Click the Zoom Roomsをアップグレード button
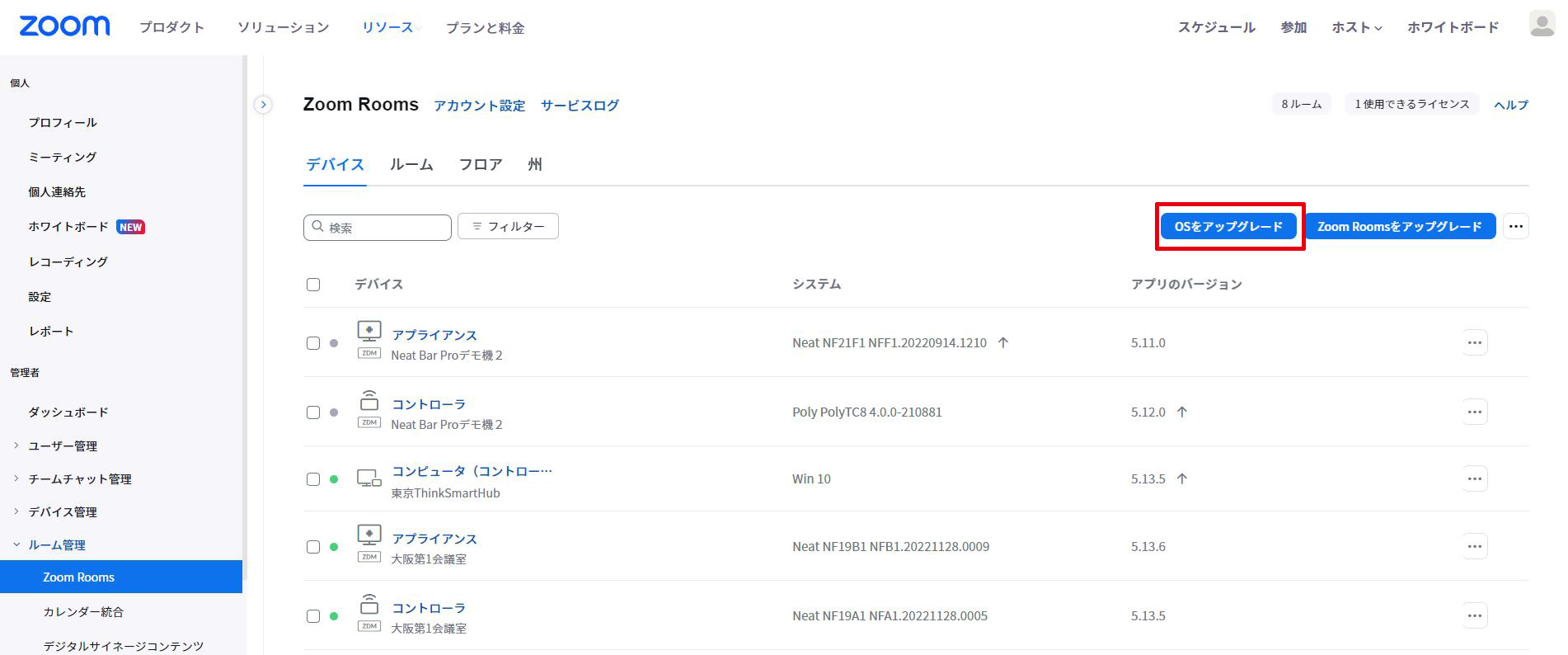The height and width of the screenshot is (655, 1568). (1400, 226)
